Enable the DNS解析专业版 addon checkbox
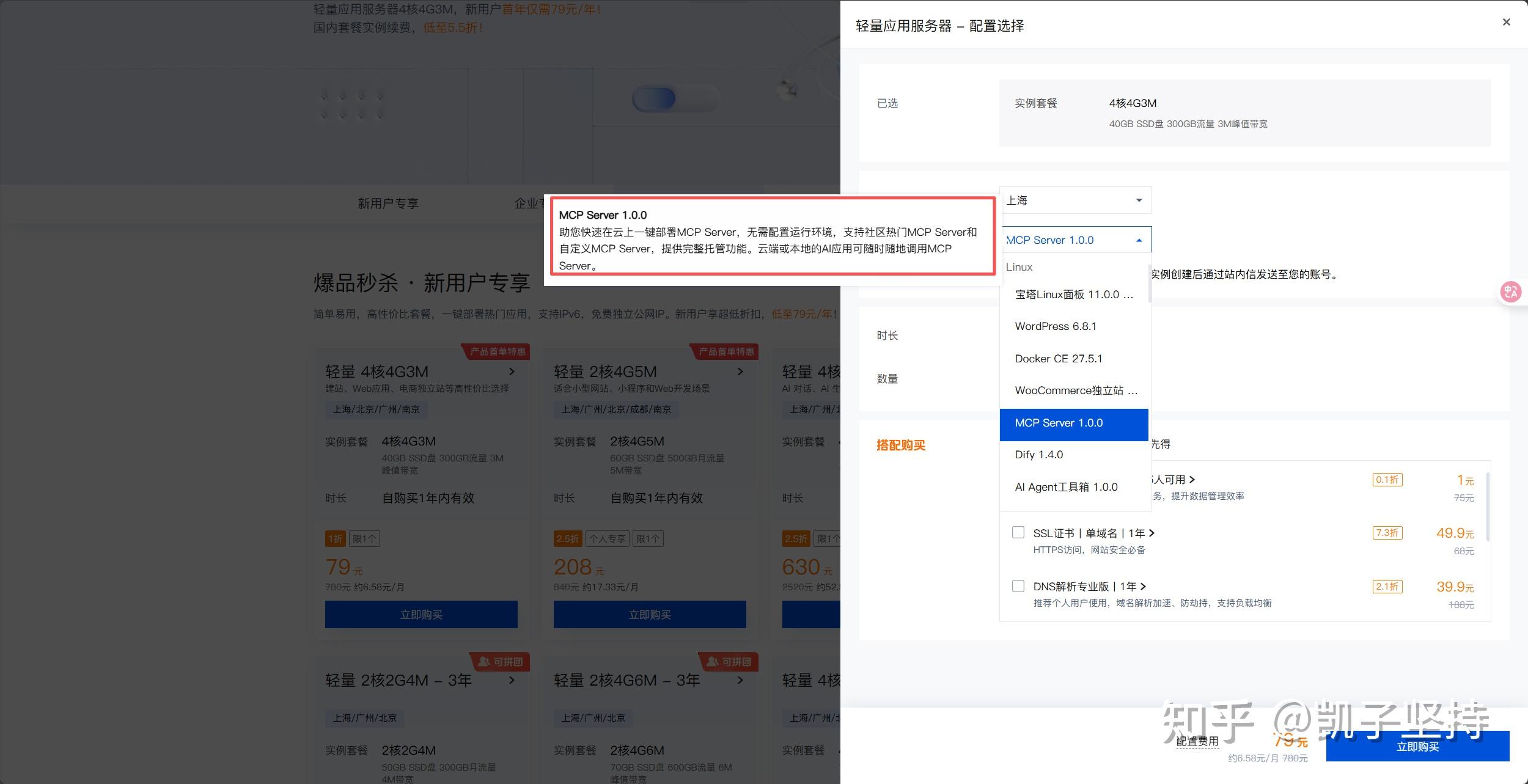1528x784 pixels. (1018, 585)
